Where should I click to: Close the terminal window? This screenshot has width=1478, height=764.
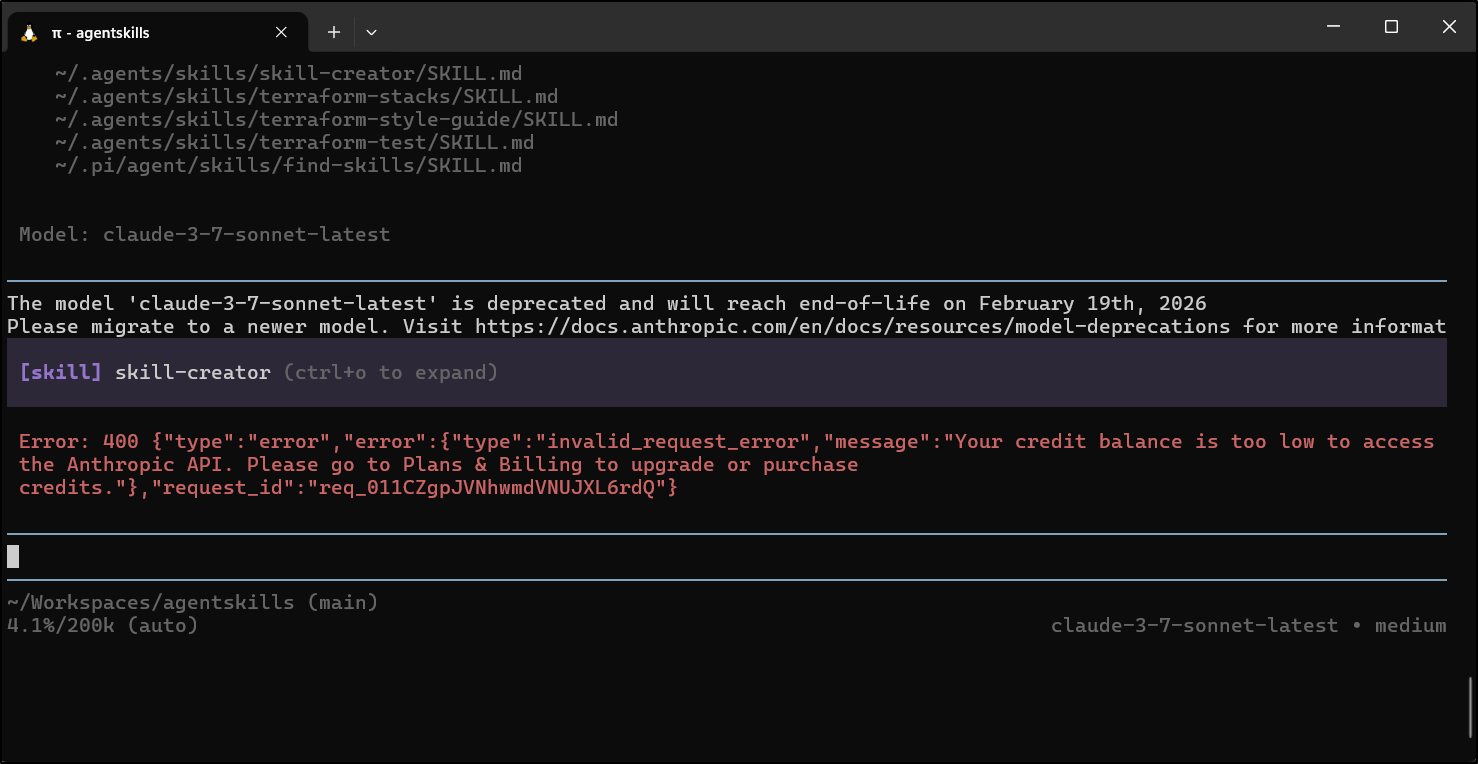pos(1449,27)
